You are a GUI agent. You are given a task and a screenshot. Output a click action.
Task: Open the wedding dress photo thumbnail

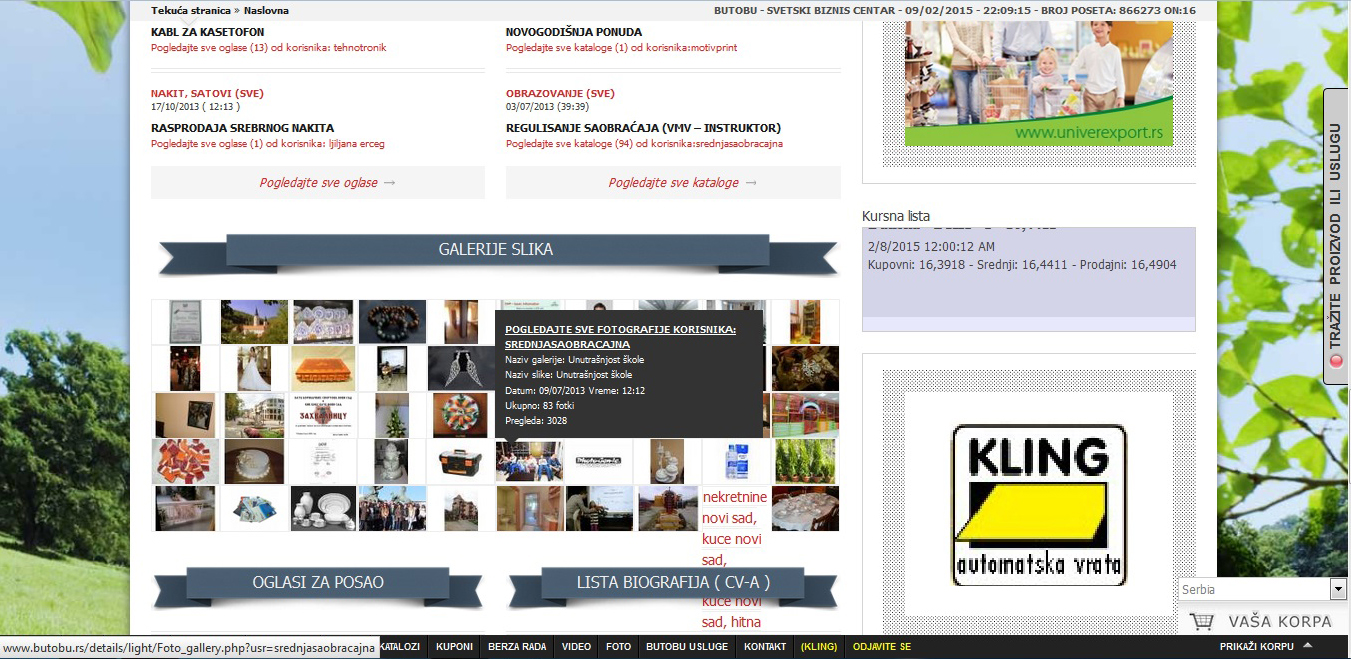tap(253, 368)
